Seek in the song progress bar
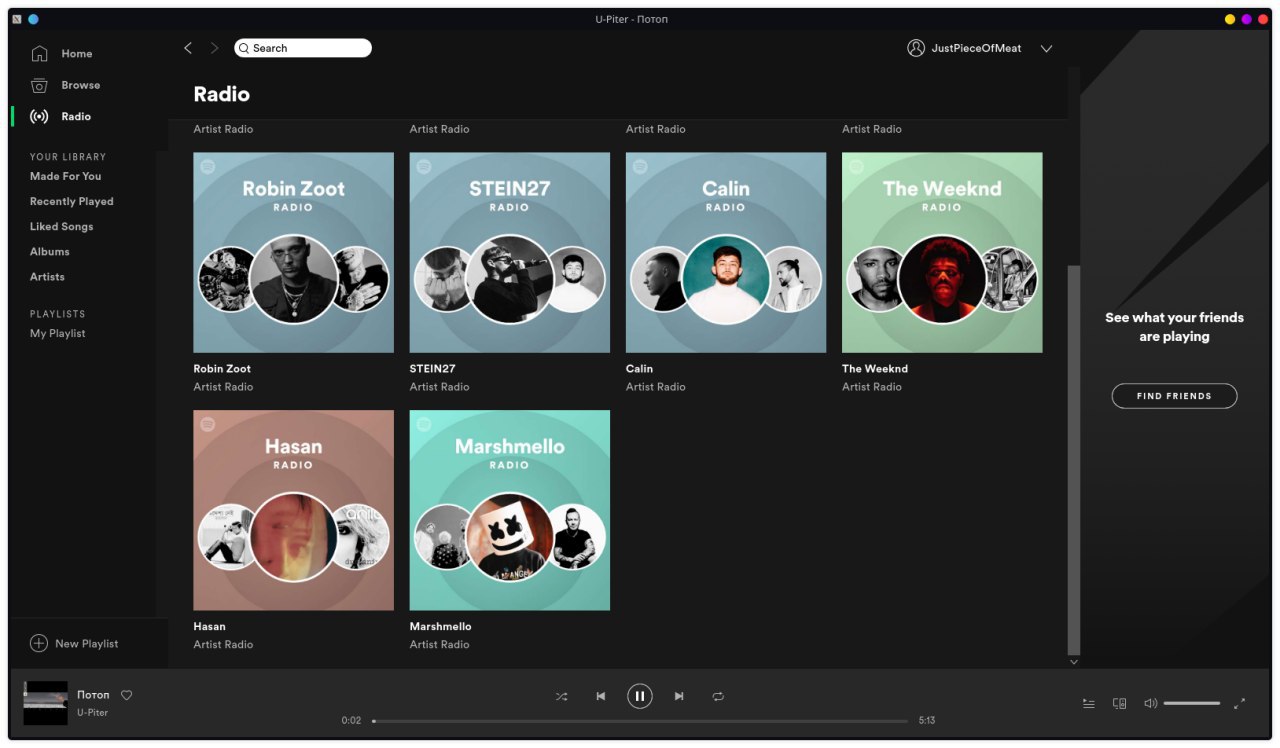This screenshot has height=748, width=1280. (640, 721)
